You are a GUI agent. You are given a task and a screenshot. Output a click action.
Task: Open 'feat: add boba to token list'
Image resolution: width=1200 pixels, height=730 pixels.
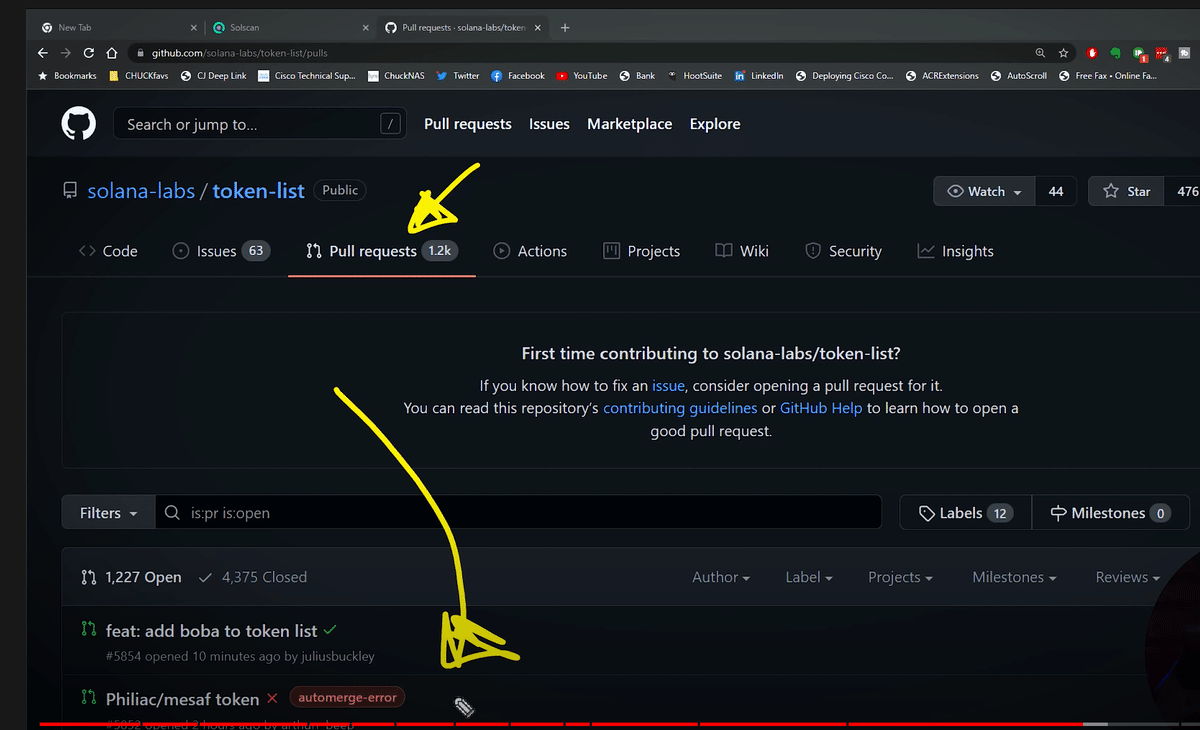[212, 631]
